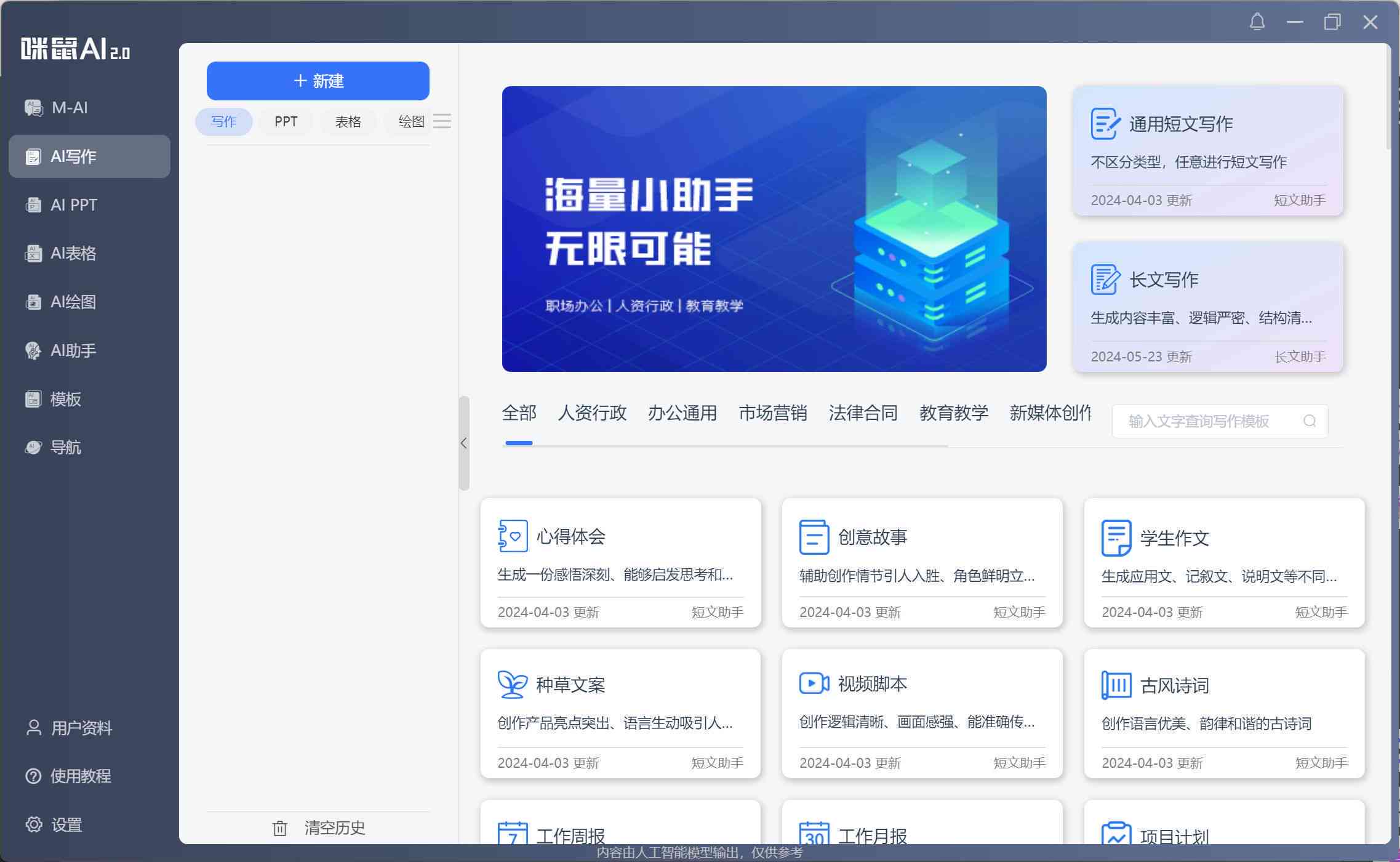
Task: Open the 设置 gear icon
Action: point(33,824)
